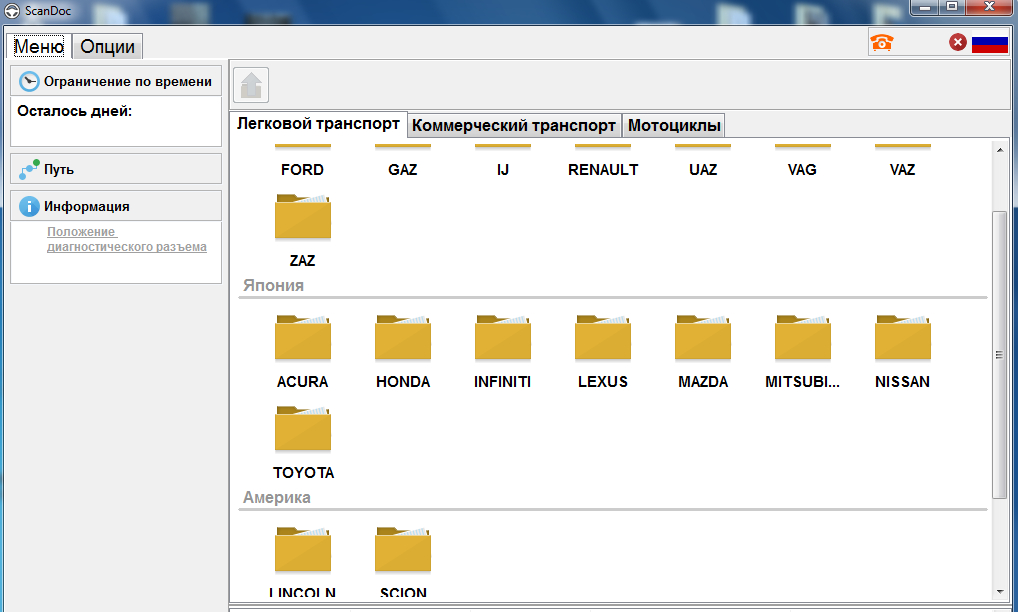Select the RENAULT label
This screenshot has height=612, width=1018.
[602, 169]
